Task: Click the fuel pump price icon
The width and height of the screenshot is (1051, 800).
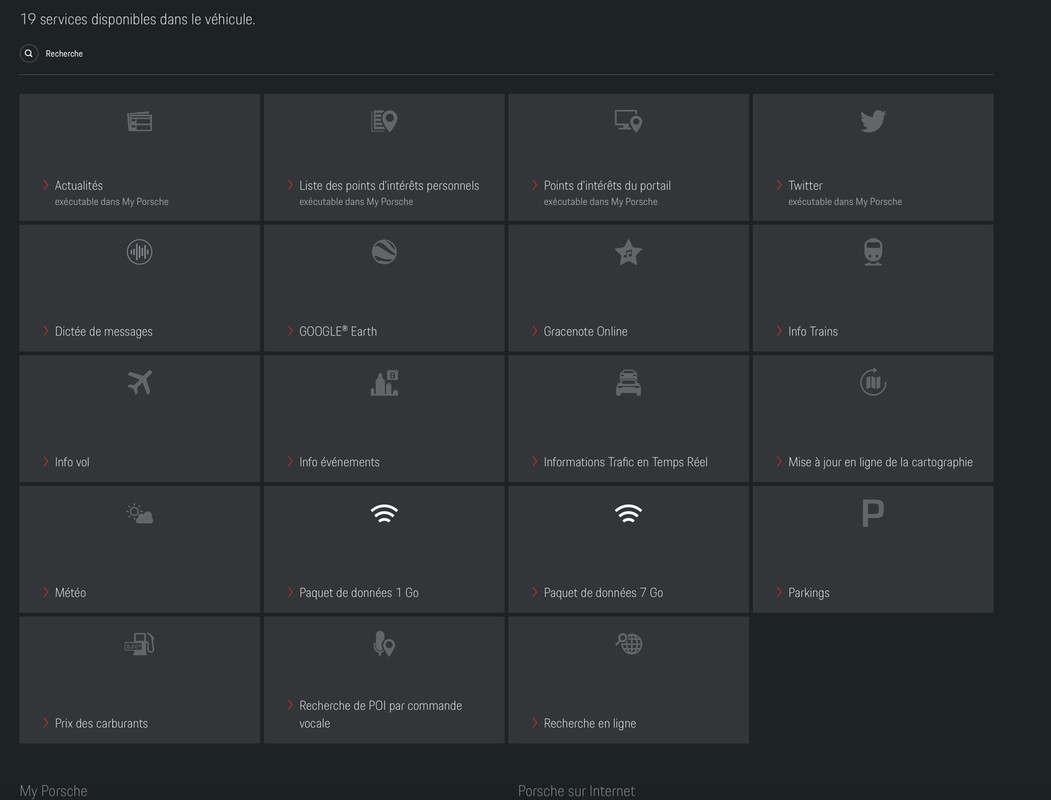Action: pyautogui.click(x=139, y=644)
